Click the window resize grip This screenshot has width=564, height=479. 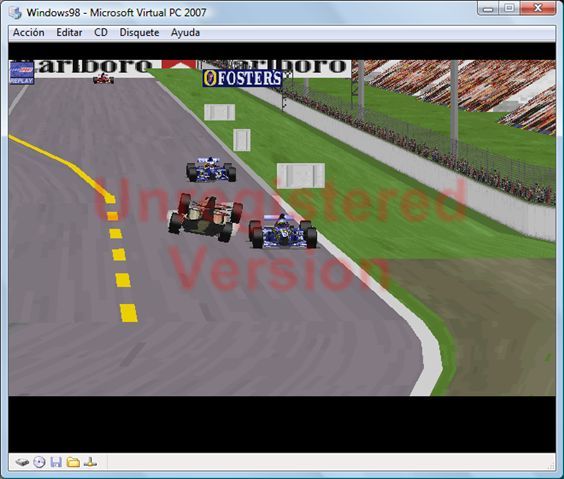(x=551, y=466)
